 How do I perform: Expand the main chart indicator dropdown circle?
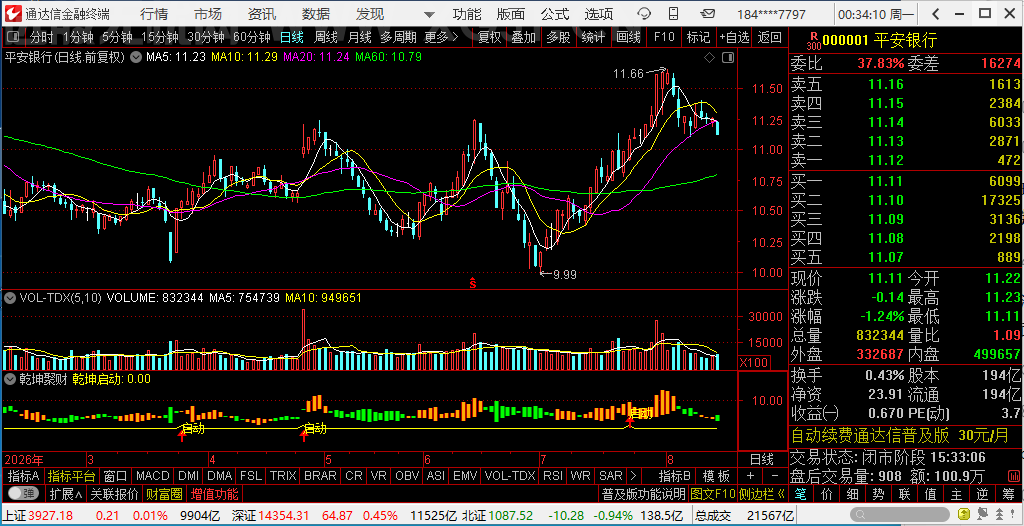coord(136,57)
